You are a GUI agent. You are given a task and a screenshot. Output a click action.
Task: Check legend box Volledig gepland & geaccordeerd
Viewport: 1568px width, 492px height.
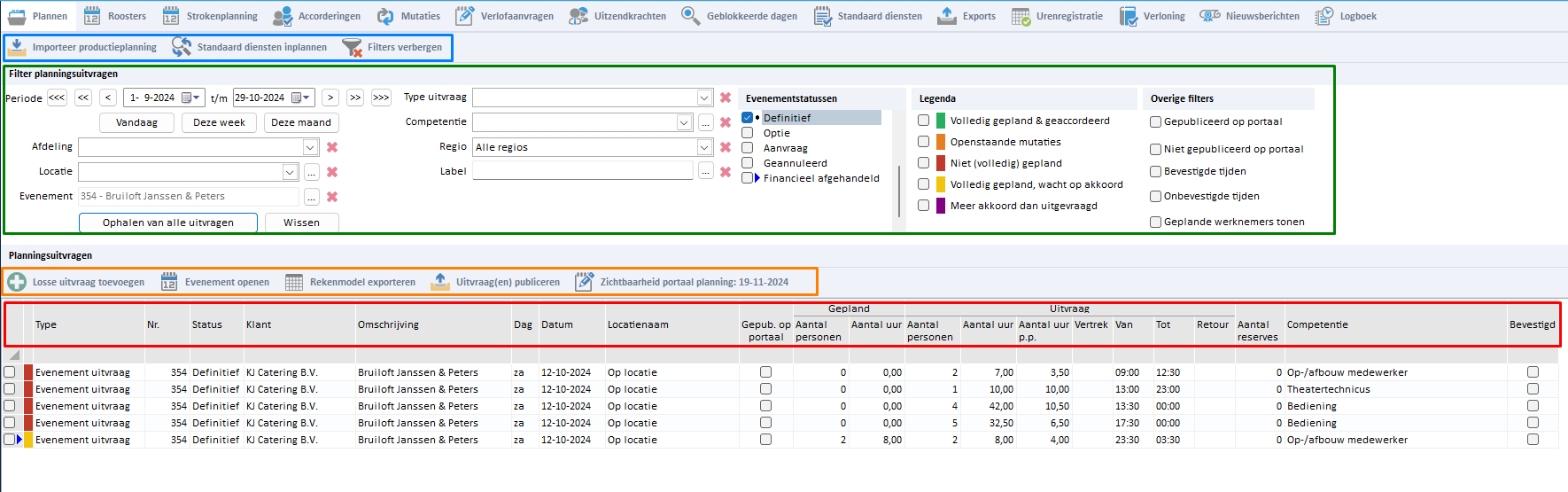pyautogui.click(x=924, y=121)
